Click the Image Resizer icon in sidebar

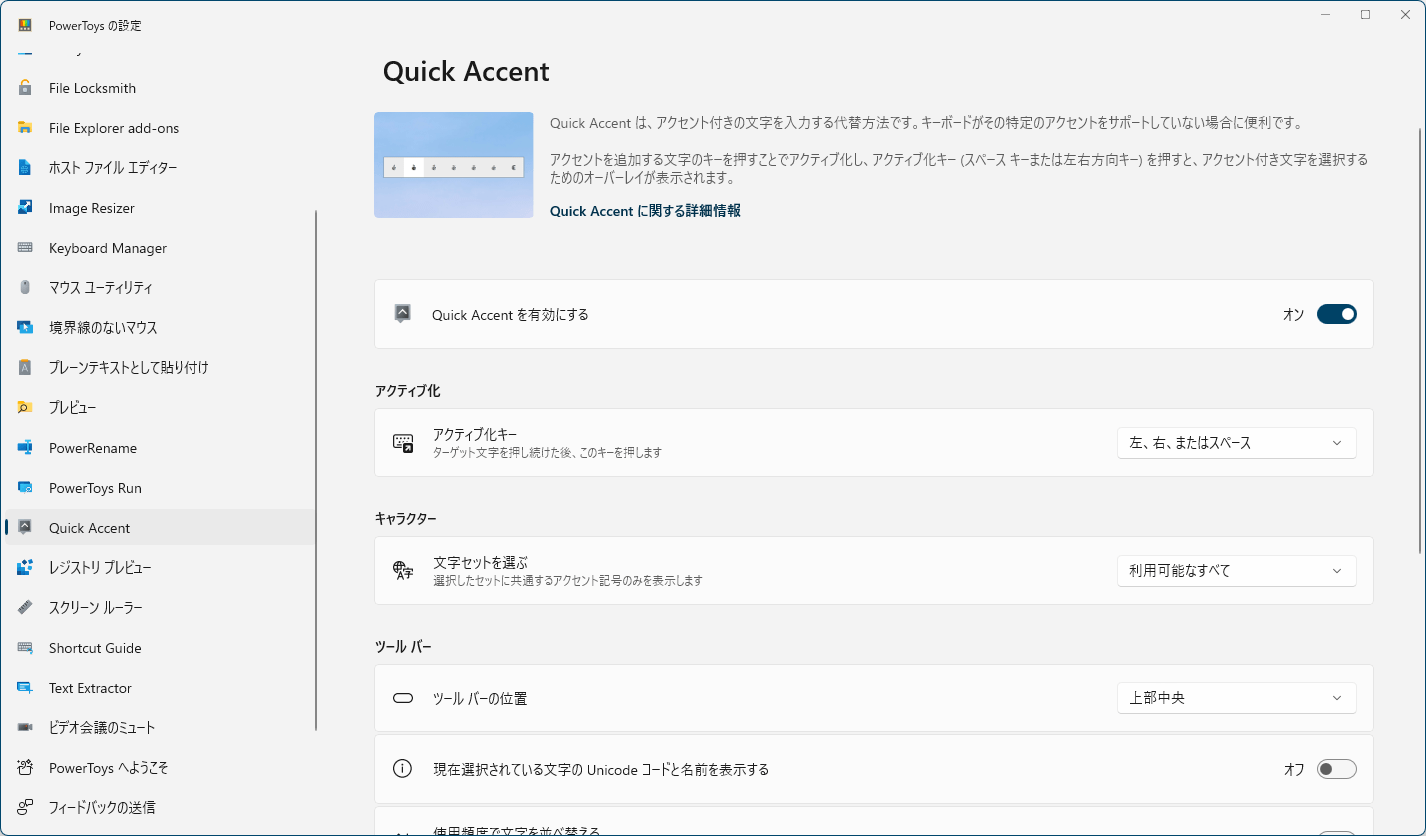pyautogui.click(x=25, y=208)
